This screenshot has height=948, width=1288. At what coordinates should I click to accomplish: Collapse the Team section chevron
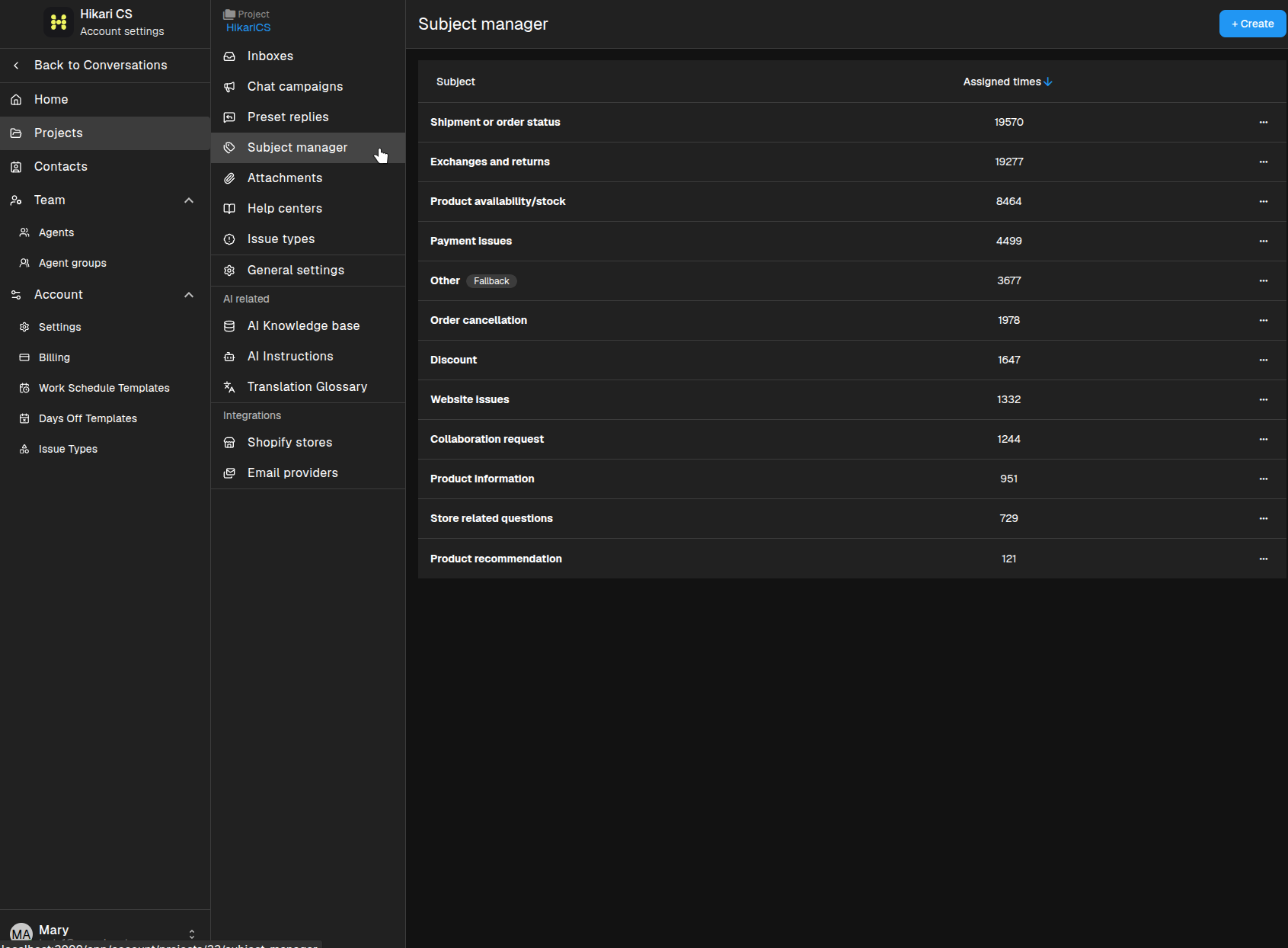pos(189,200)
